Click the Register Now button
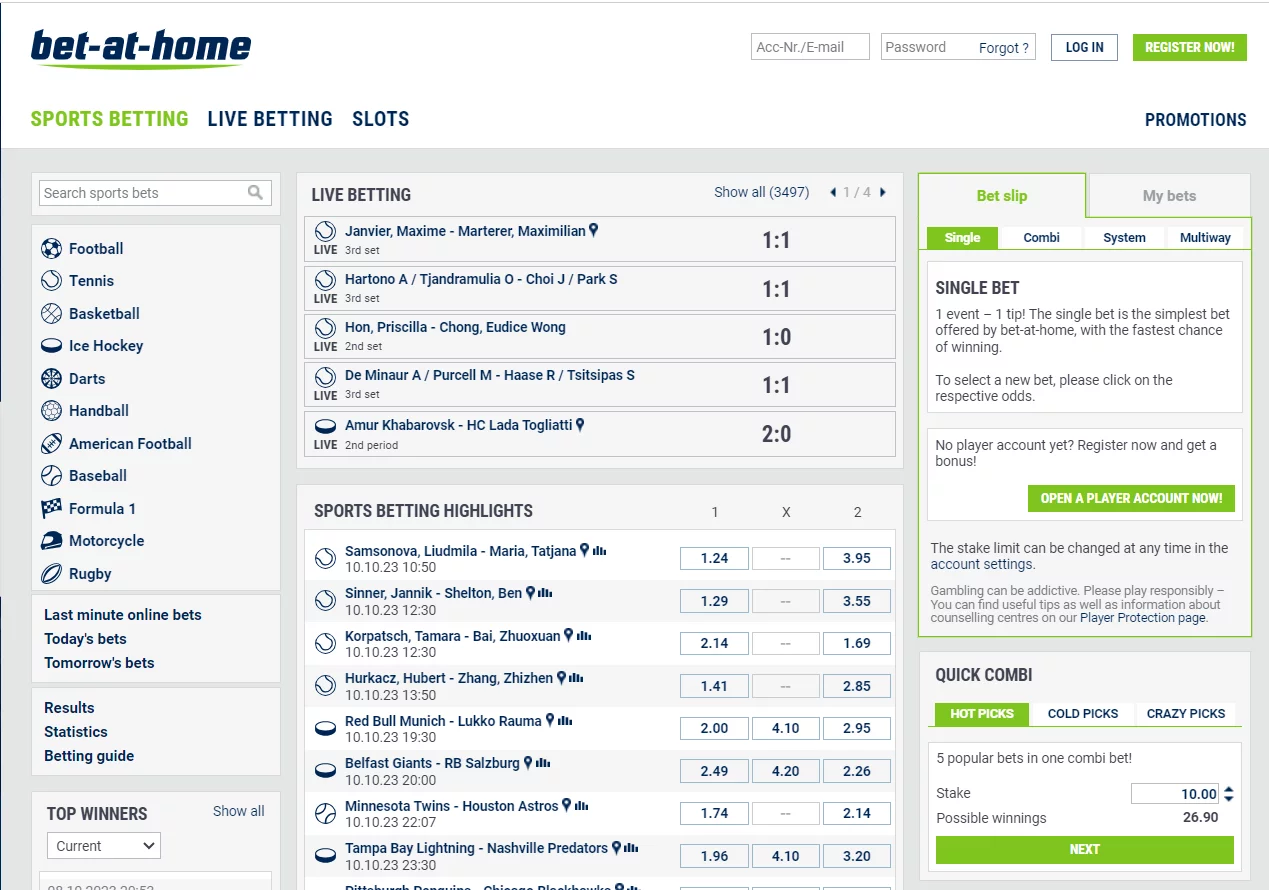The width and height of the screenshot is (1269, 890). pos(1190,47)
